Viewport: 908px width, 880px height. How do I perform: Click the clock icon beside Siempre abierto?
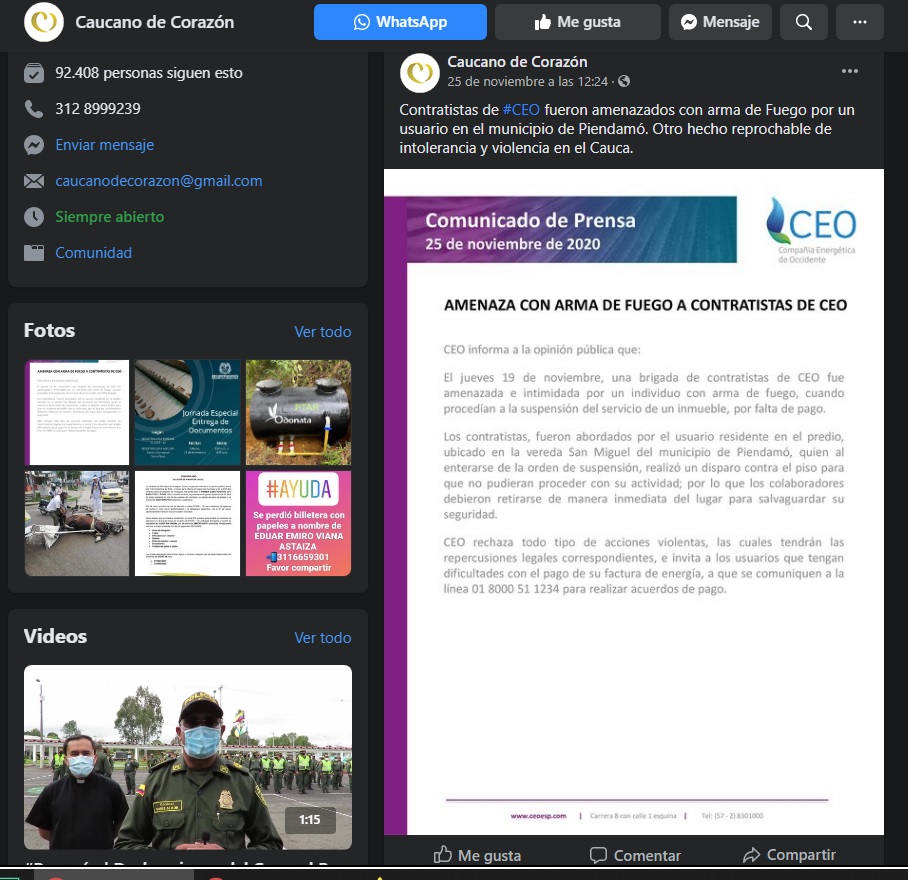(34, 217)
